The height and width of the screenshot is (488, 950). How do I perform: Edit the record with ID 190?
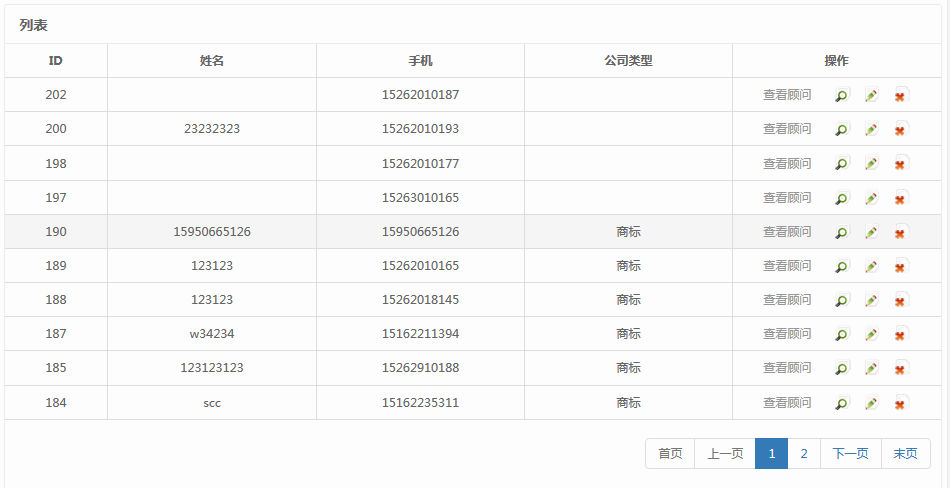coord(871,232)
